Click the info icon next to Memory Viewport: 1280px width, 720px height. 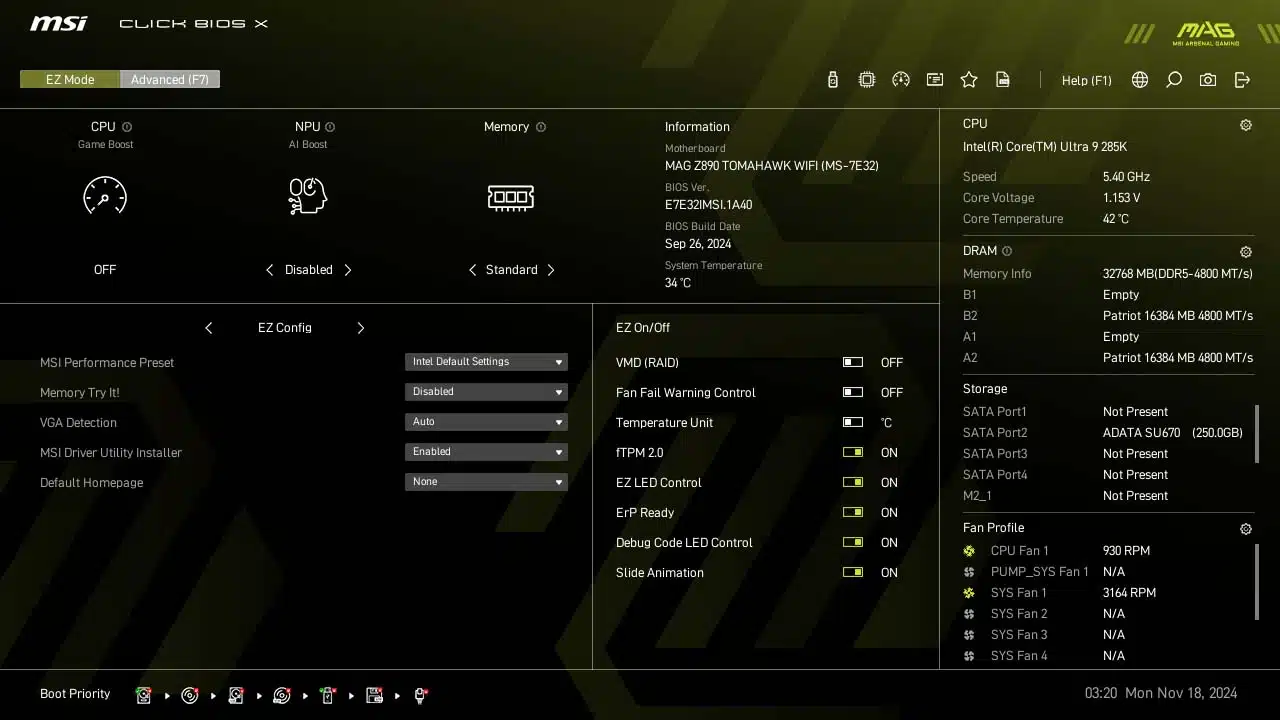[x=541, y=127]
